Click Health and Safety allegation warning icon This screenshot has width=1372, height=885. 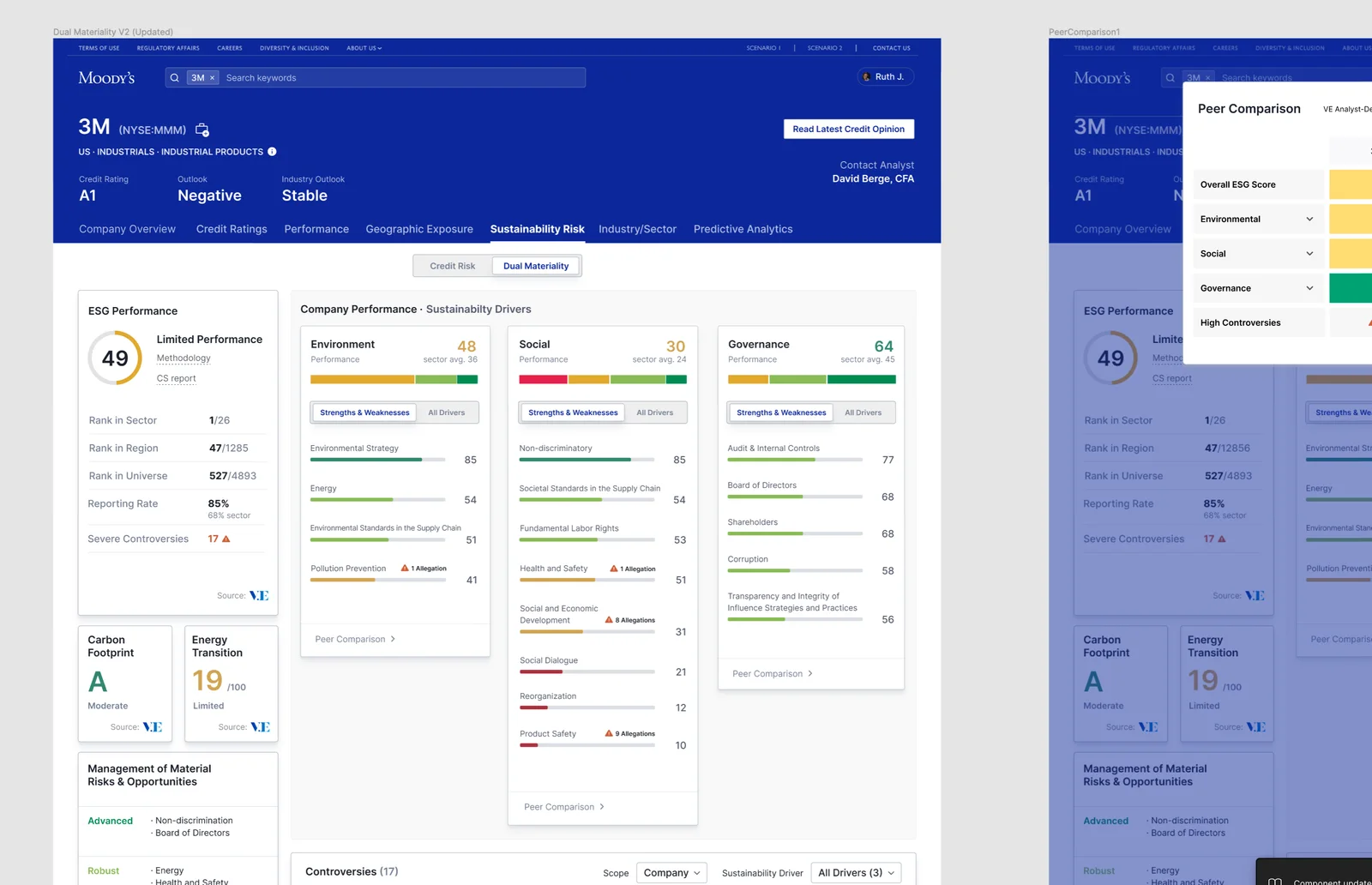pyautogui.click(x=614, y=569)
